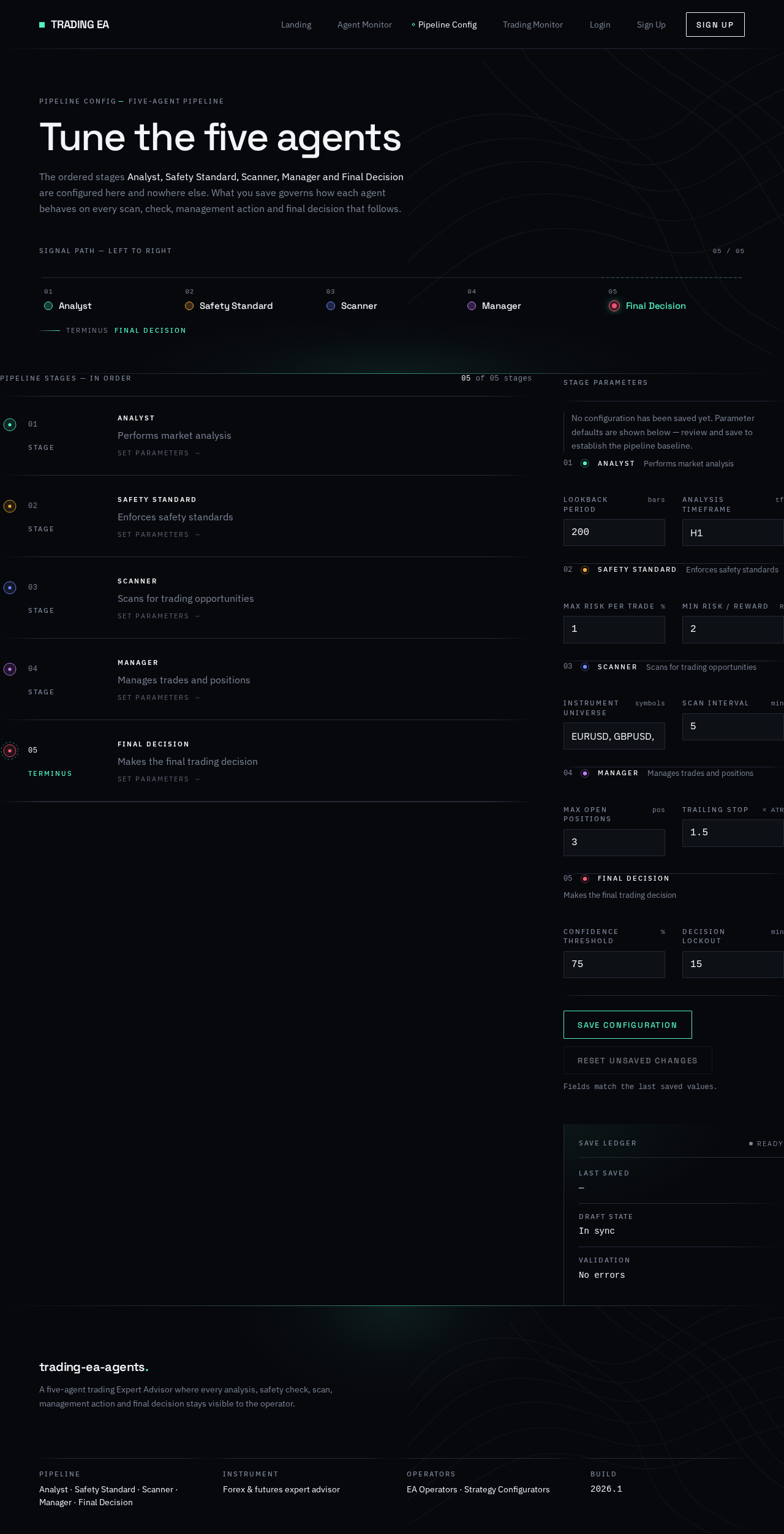
Task: Focus the Max Open Positions field
Action: [x=614, y=843]
